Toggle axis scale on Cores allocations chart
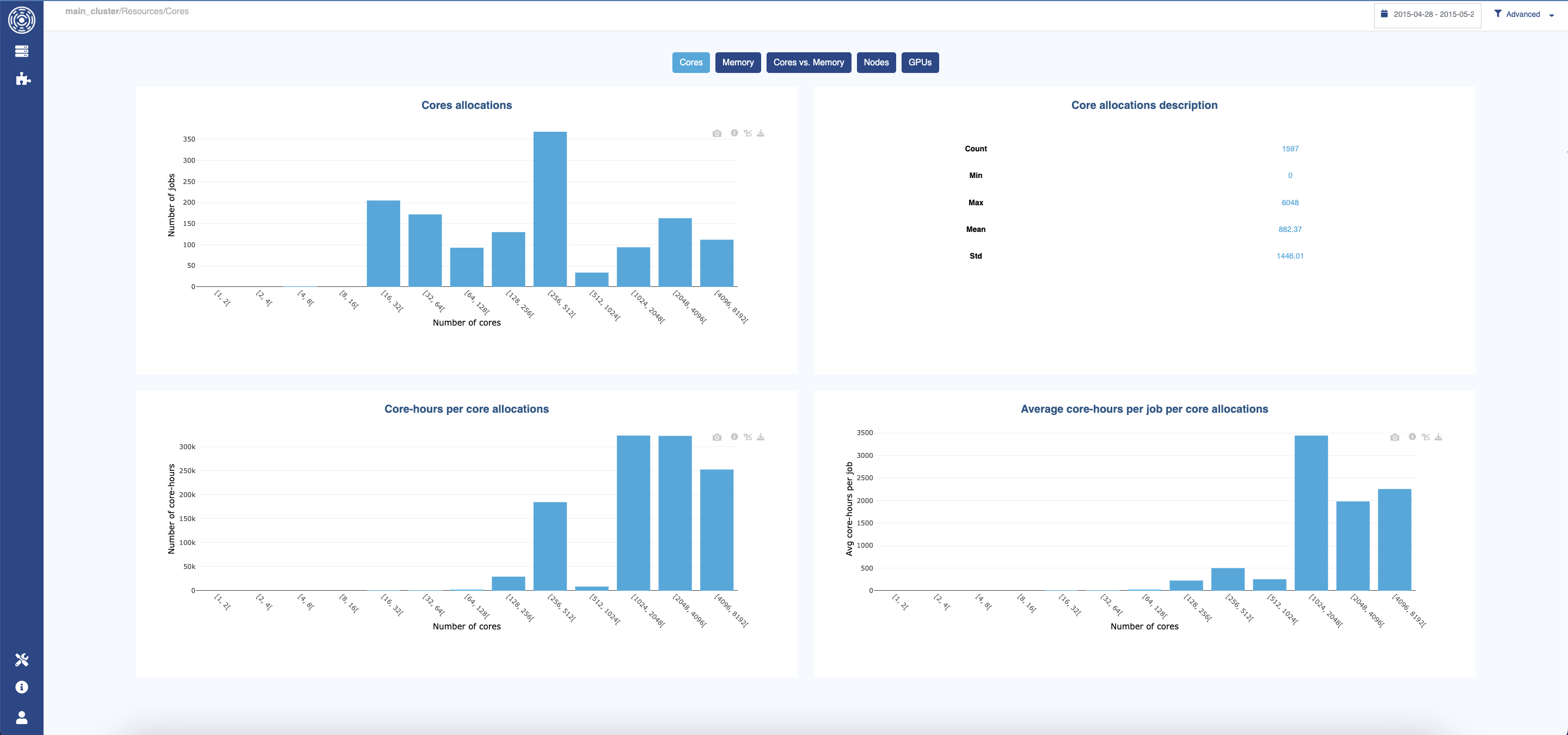The width and height of the screenshot is (1568, 735). pyautogui.click(x=748, y=133)
